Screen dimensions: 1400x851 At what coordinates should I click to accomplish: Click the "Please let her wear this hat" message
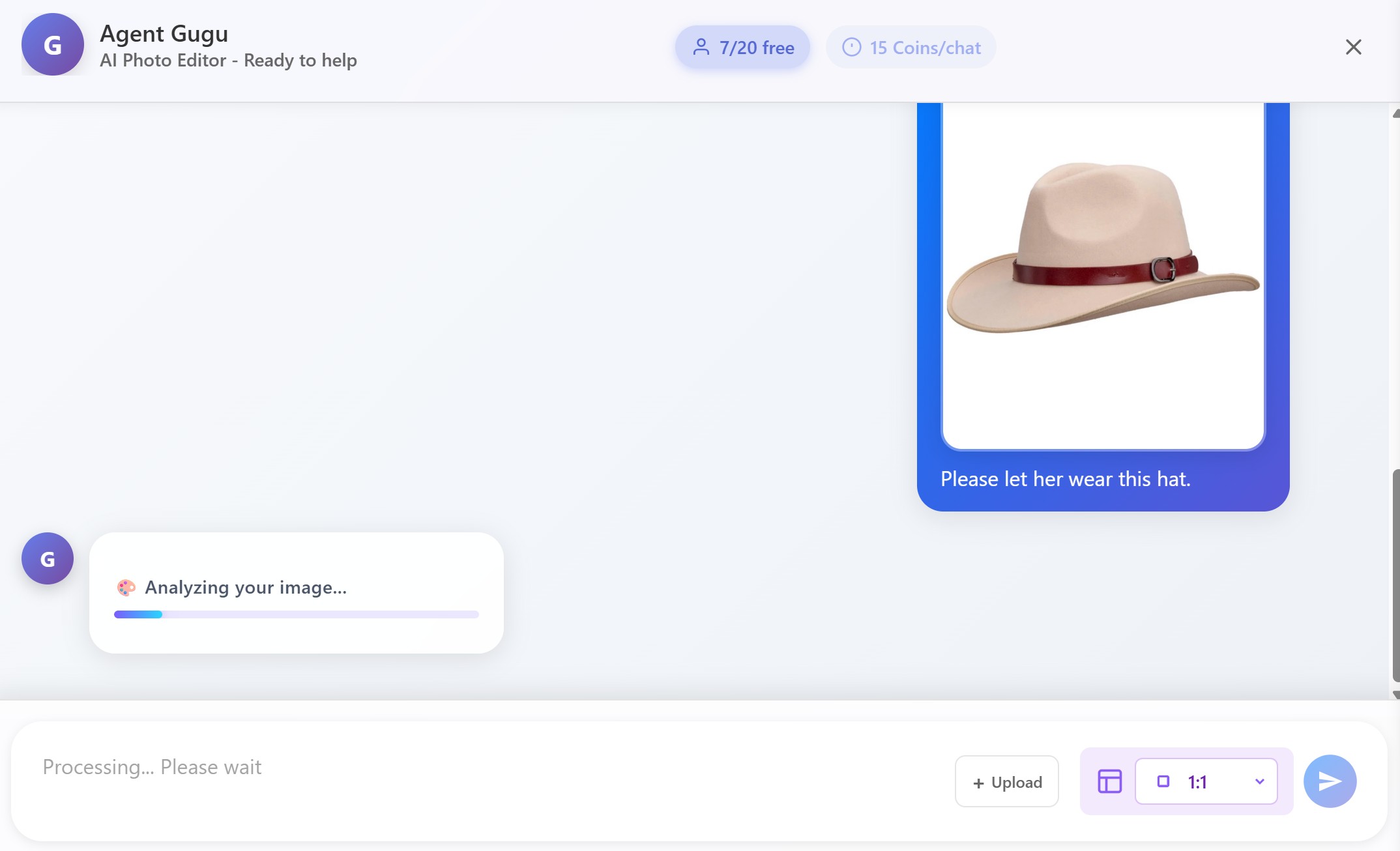coord(1065,480)
